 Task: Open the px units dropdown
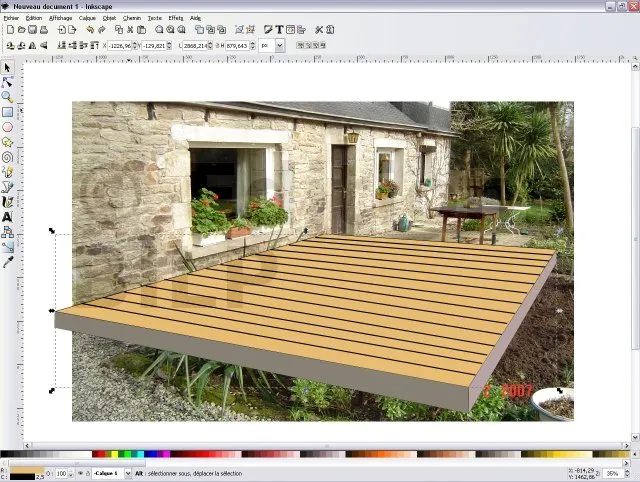272,45
